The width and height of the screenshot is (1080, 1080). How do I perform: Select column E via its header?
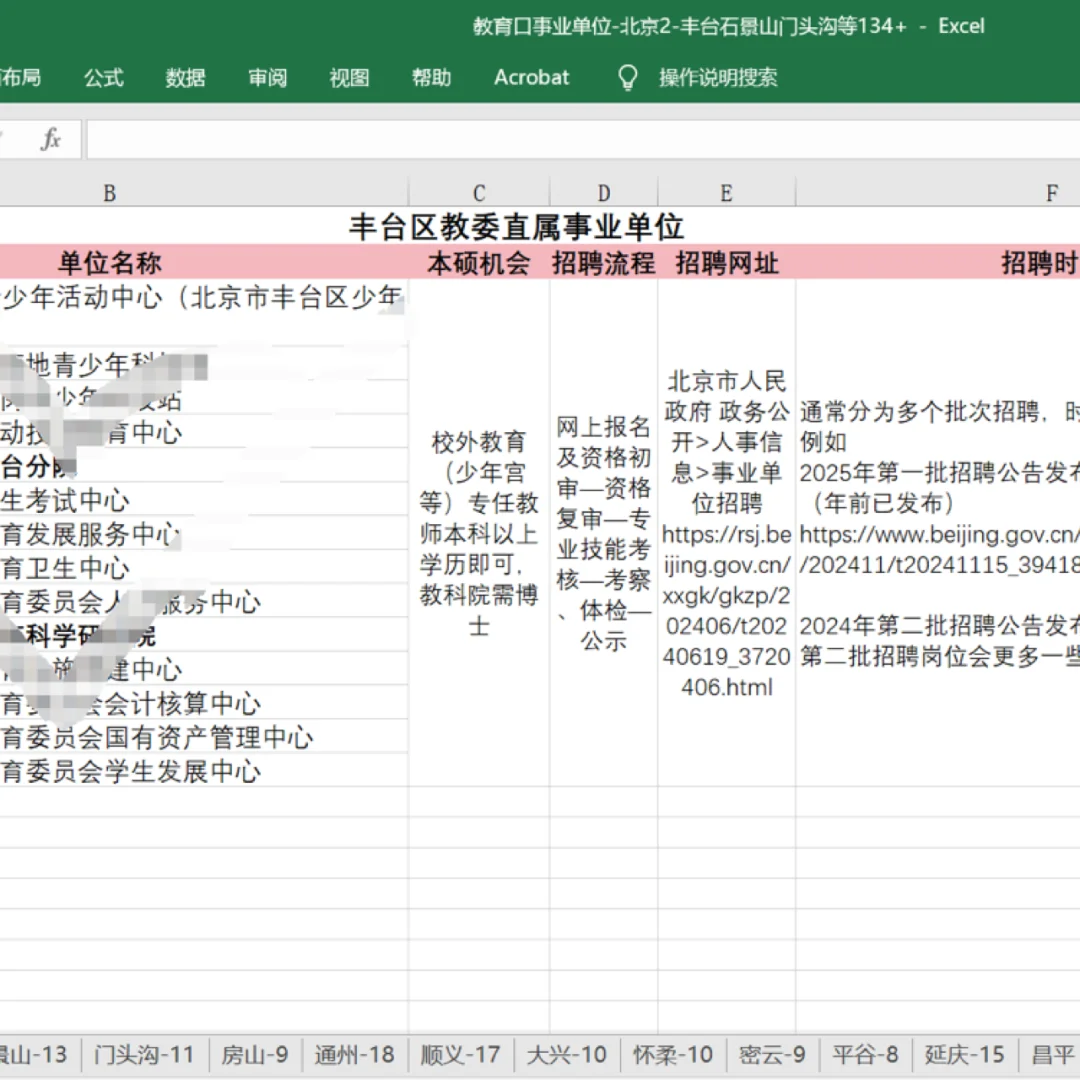click(x=726, y=192)
